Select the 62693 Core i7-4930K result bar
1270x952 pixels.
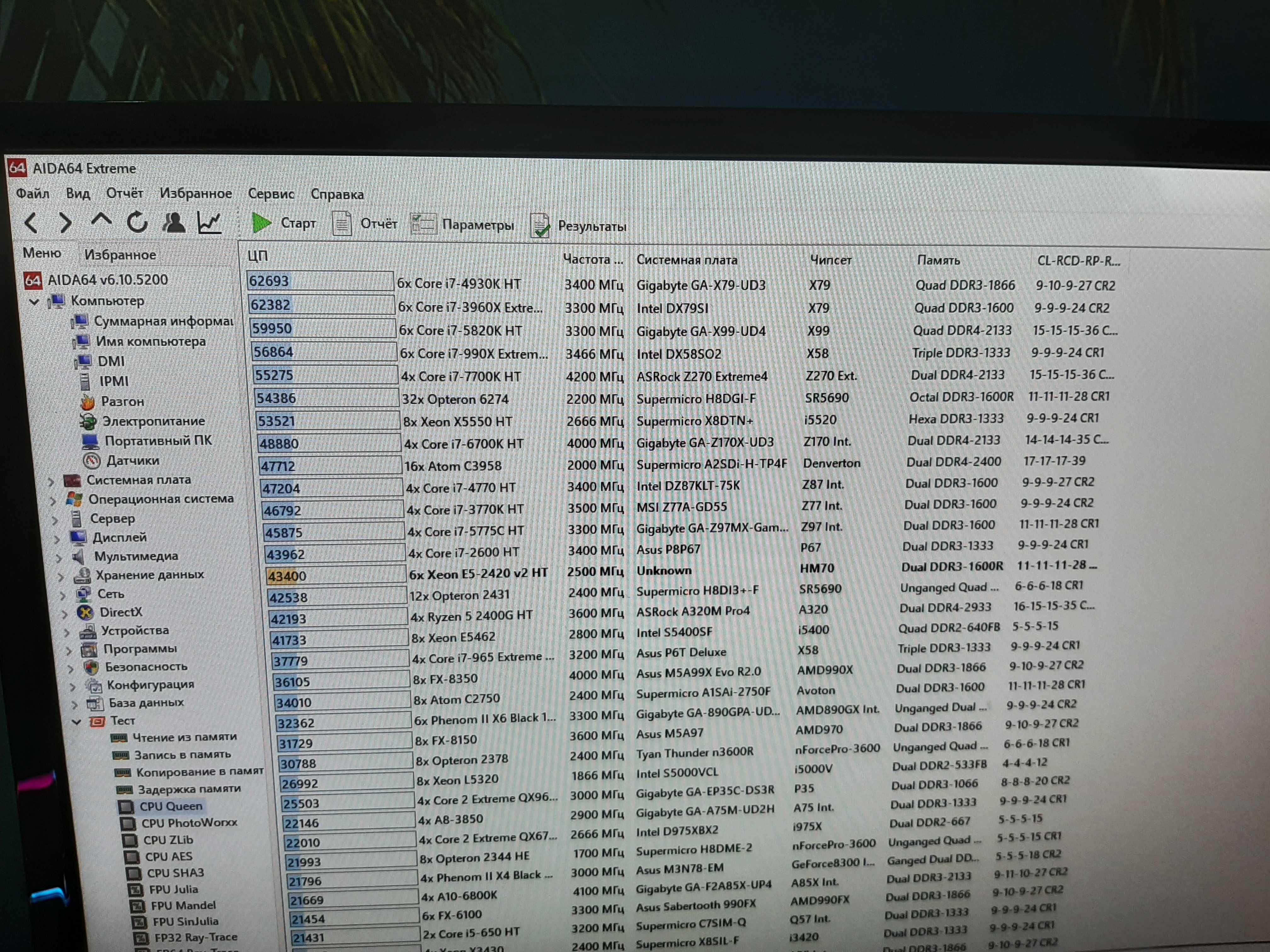[320, 281]
